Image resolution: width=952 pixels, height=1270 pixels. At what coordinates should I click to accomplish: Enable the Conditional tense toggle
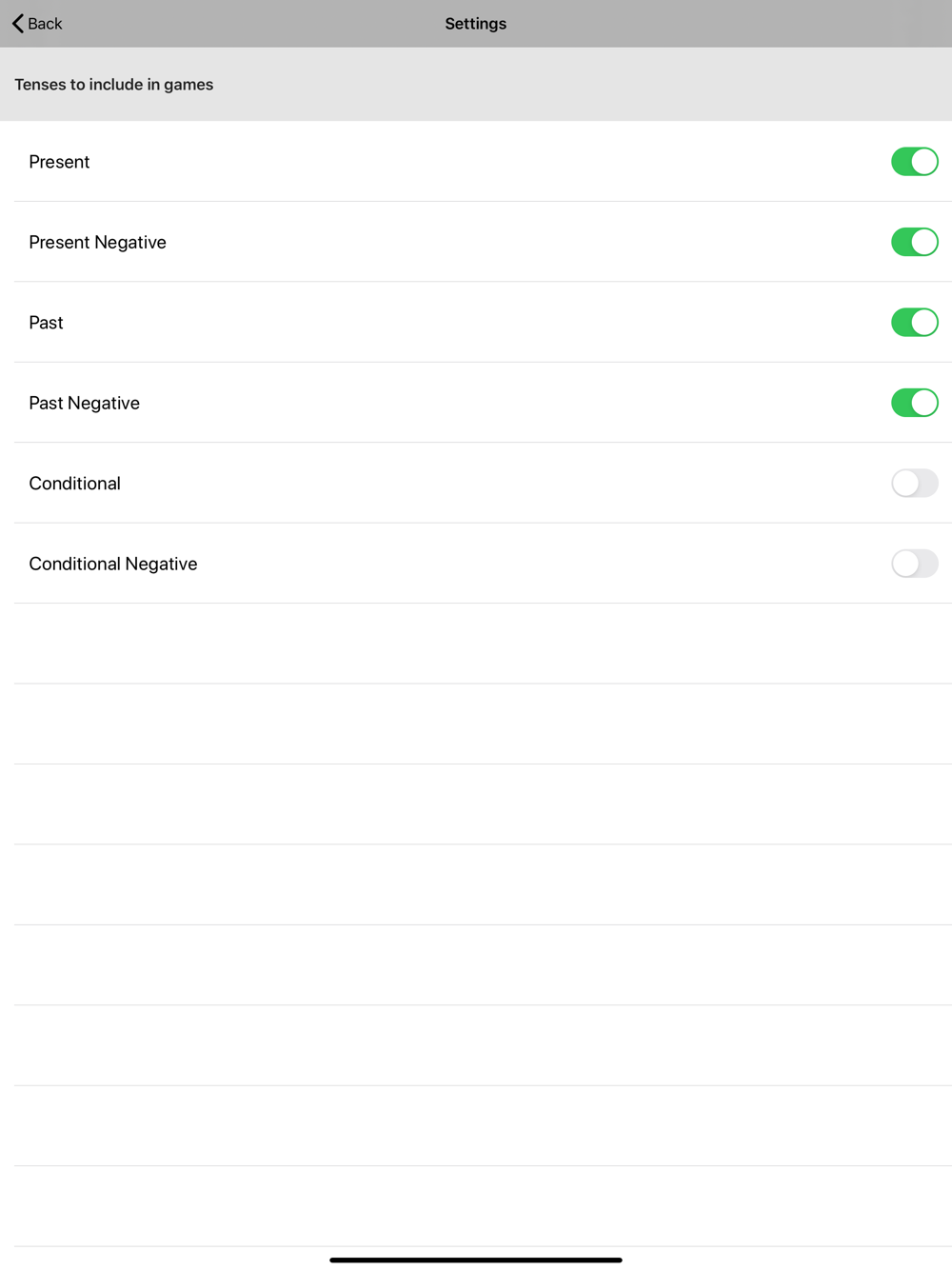click(x=914, y=484)
